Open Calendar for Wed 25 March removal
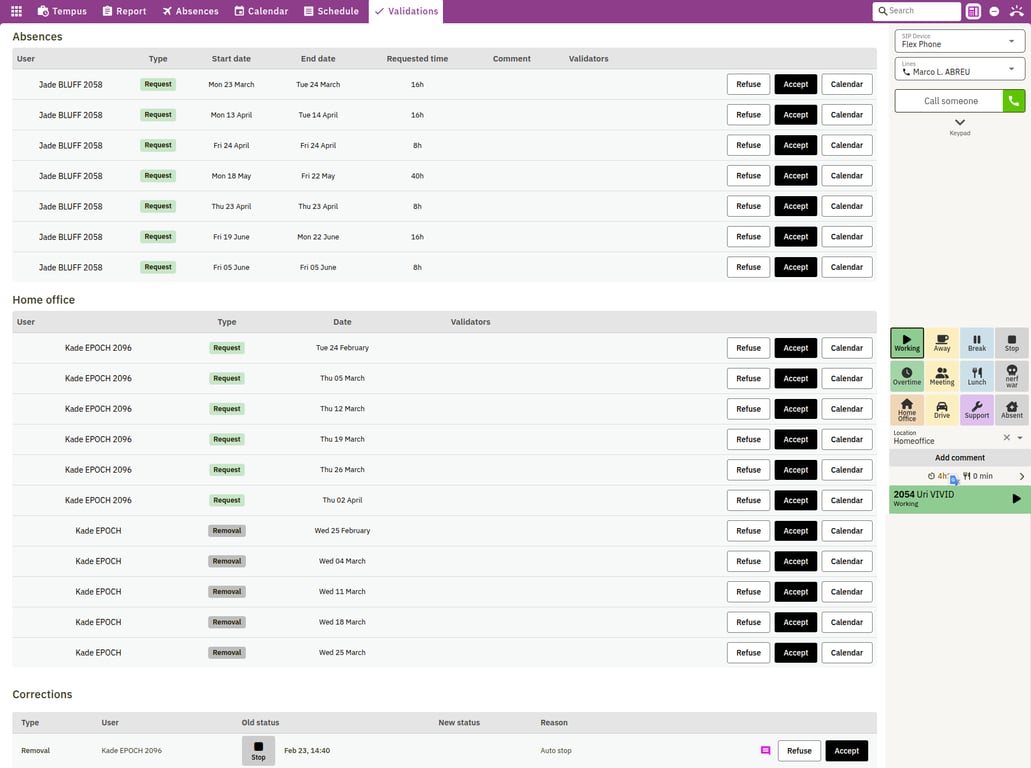This screenshot has width=1031, height=768. 847,653
